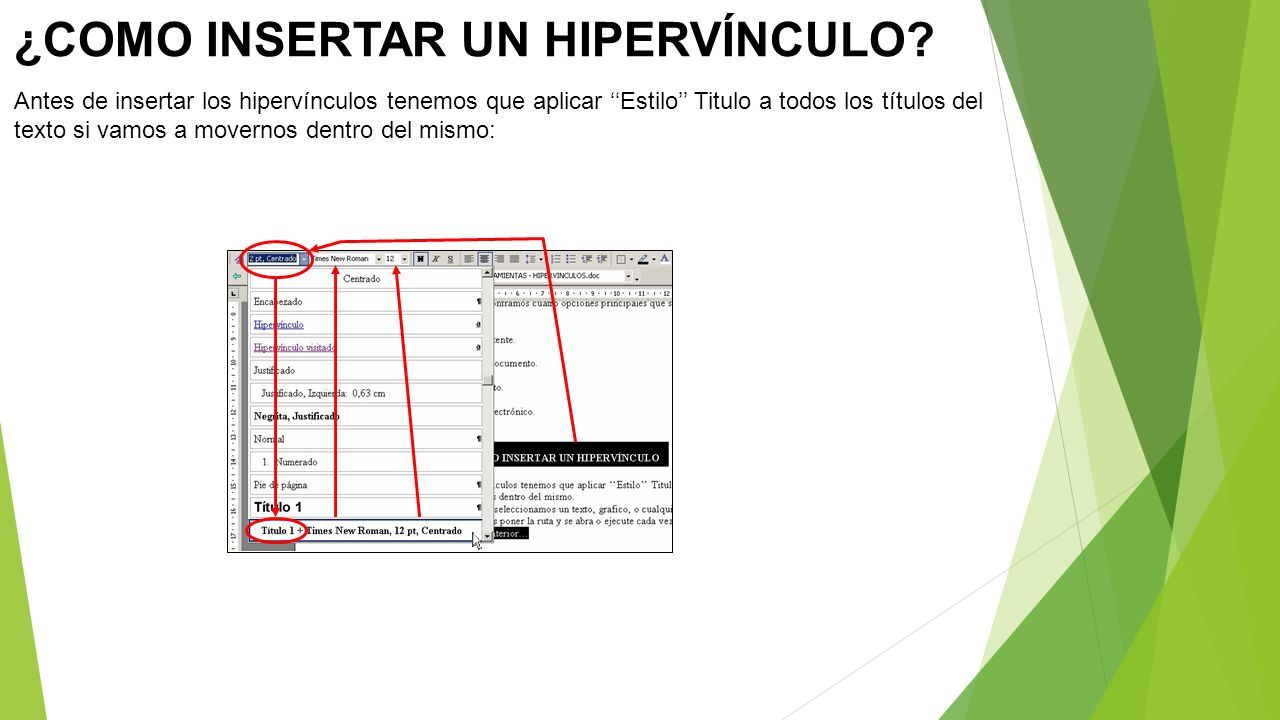Select the Título 1 style
The height and width of the screenshot is (720, 1280).
(x=365, y=508)
